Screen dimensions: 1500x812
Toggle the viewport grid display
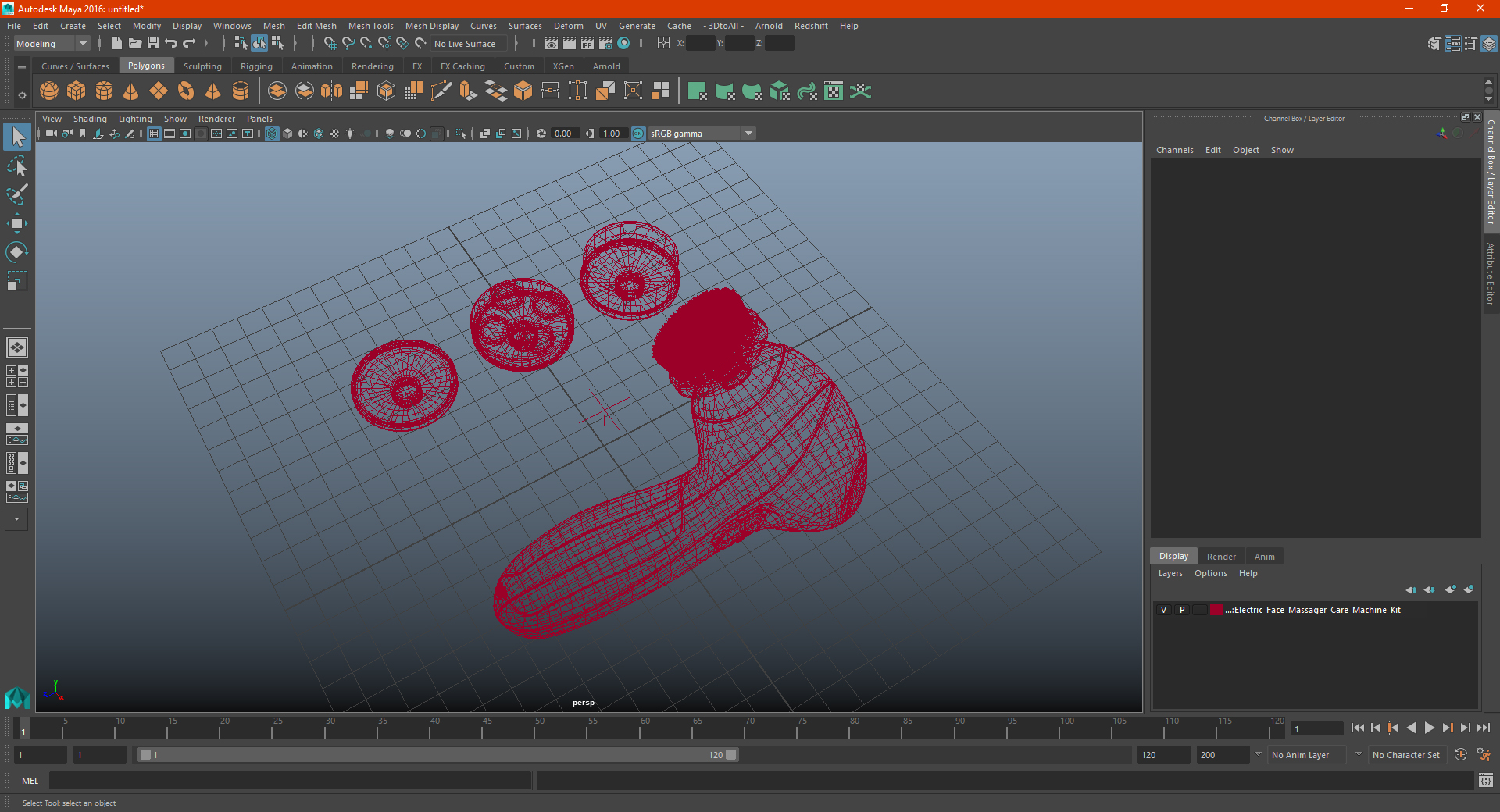(x=154, y=134)
